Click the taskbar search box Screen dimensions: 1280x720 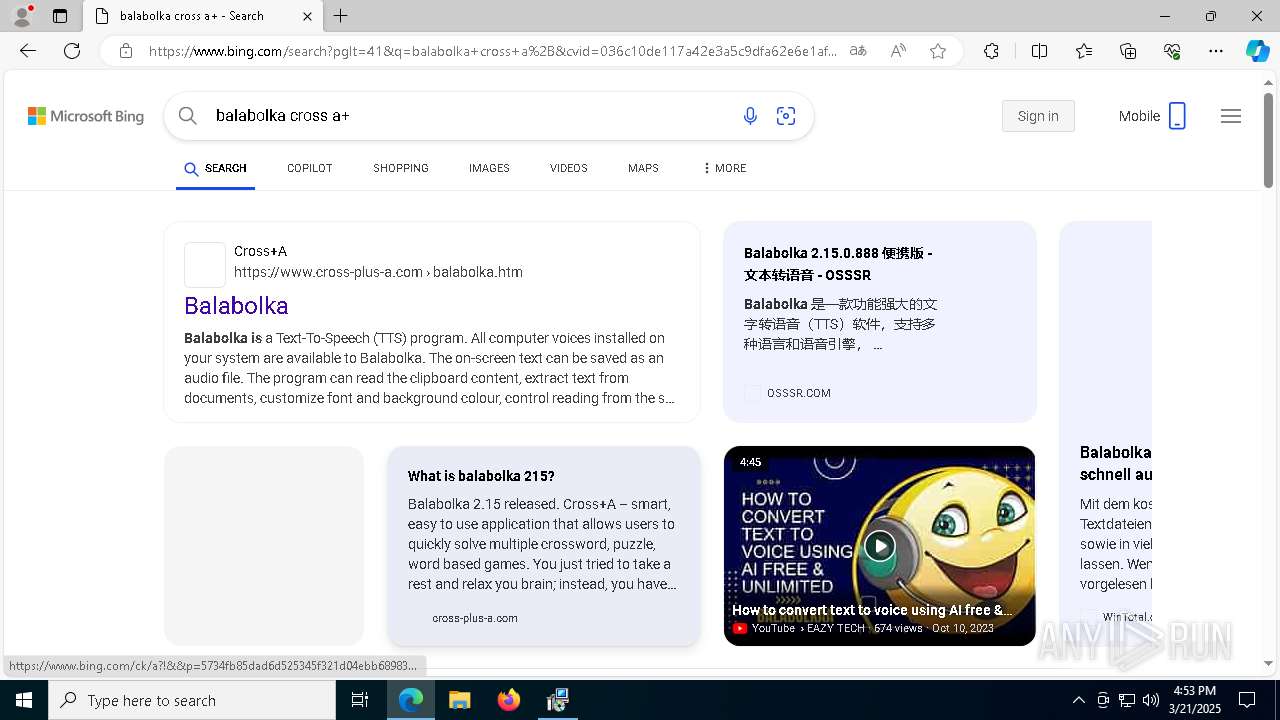coord(192,700)
